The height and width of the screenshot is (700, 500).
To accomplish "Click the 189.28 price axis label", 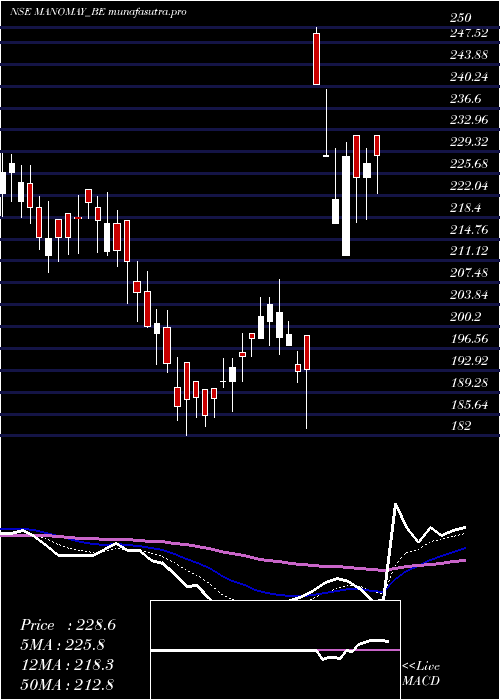I will 469,383.
